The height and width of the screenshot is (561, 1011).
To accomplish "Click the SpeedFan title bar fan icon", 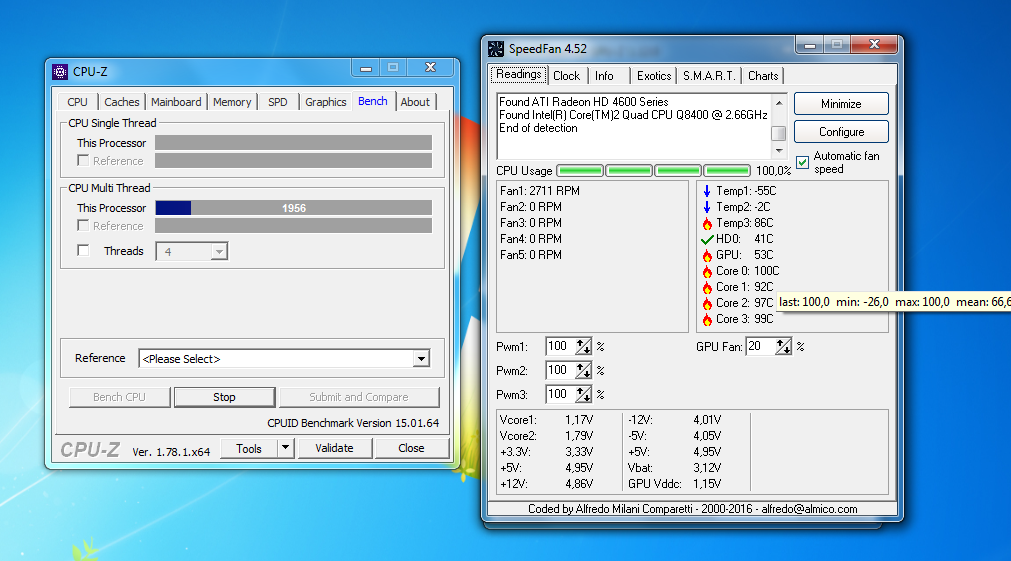I will click(x=496, y=49).
